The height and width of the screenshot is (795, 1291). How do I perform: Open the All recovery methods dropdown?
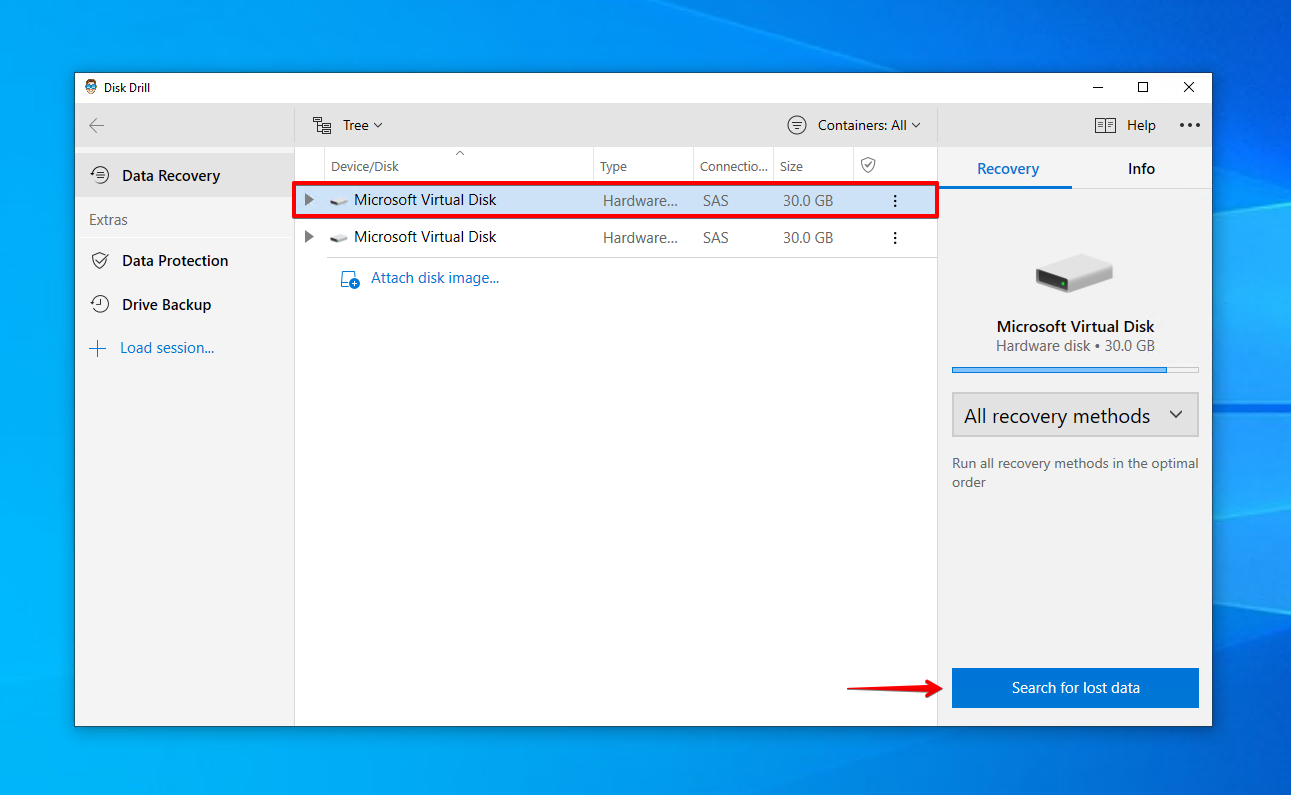coord(1075,415)
